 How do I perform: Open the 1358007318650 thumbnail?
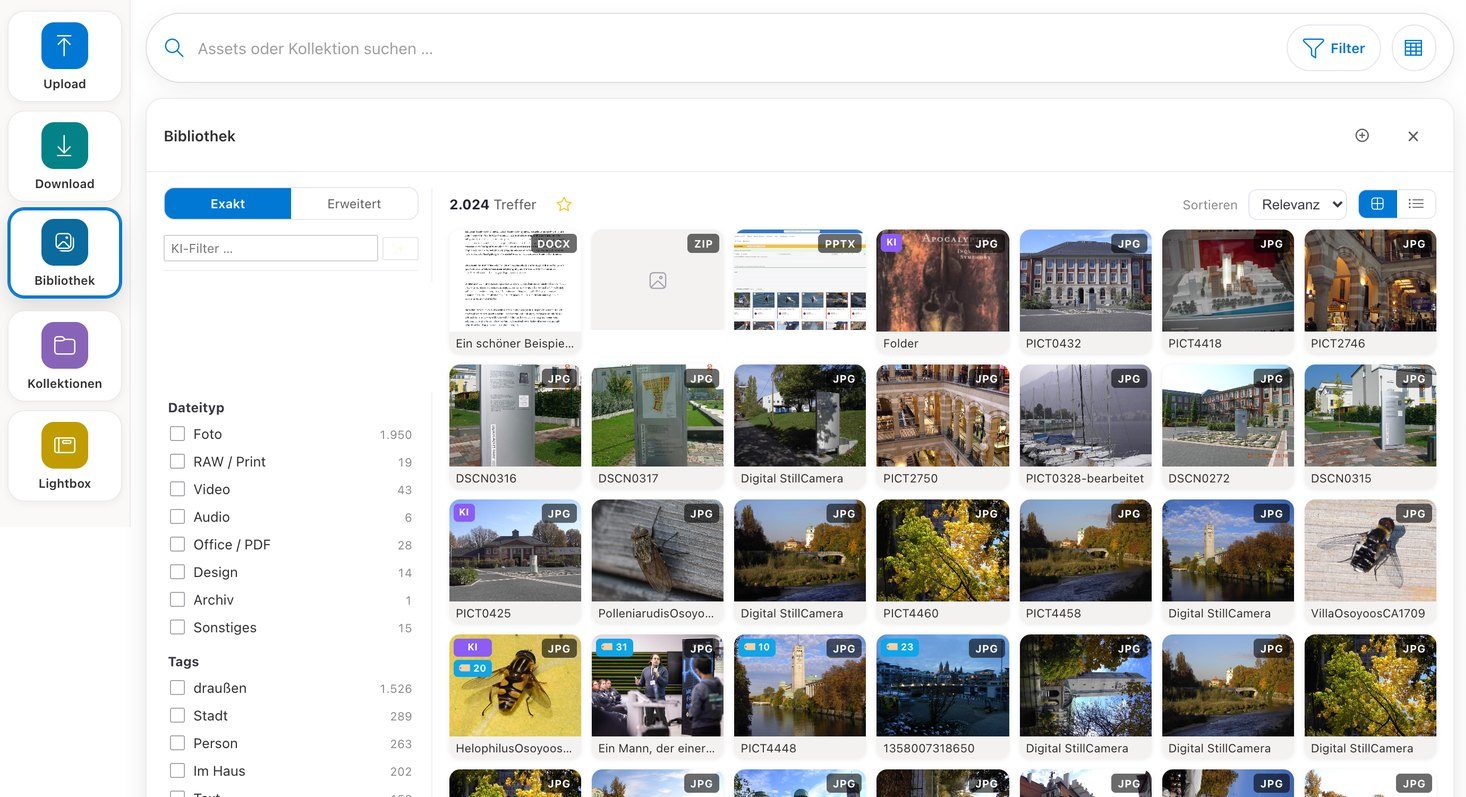[942, 686]
